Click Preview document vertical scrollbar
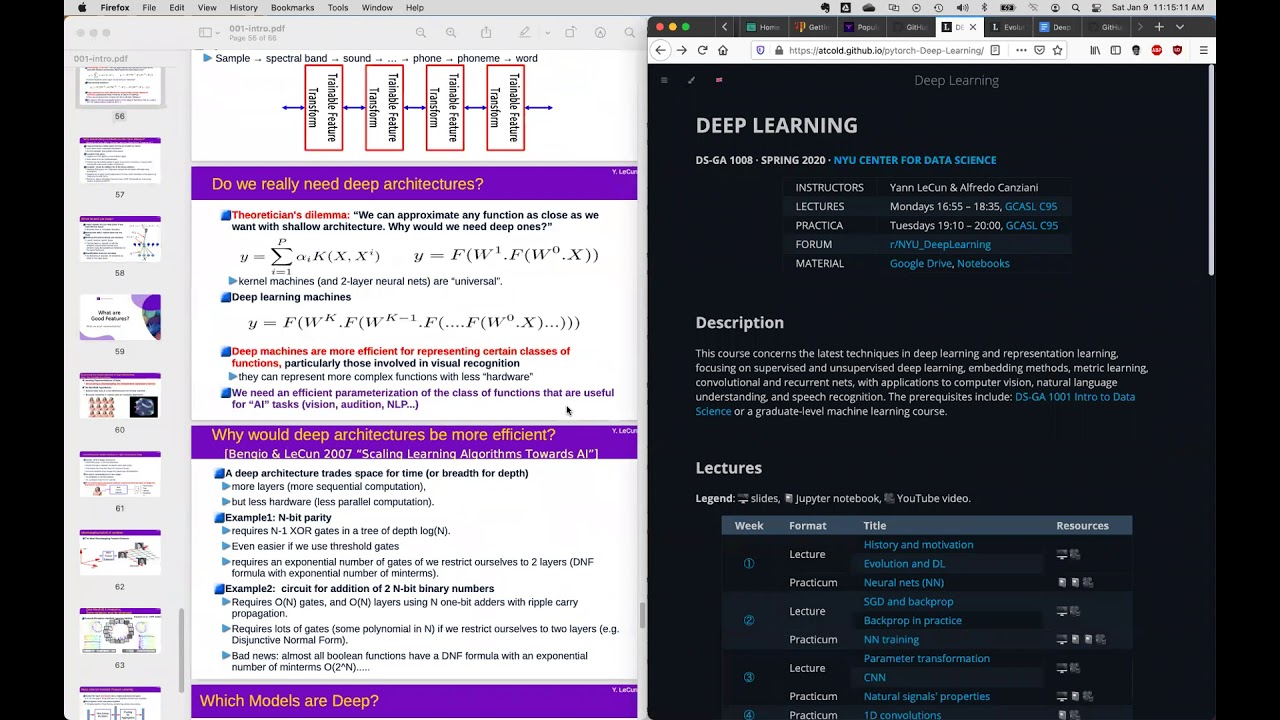The width and height of the screenshot is (1280, 720). coord(641,615)
